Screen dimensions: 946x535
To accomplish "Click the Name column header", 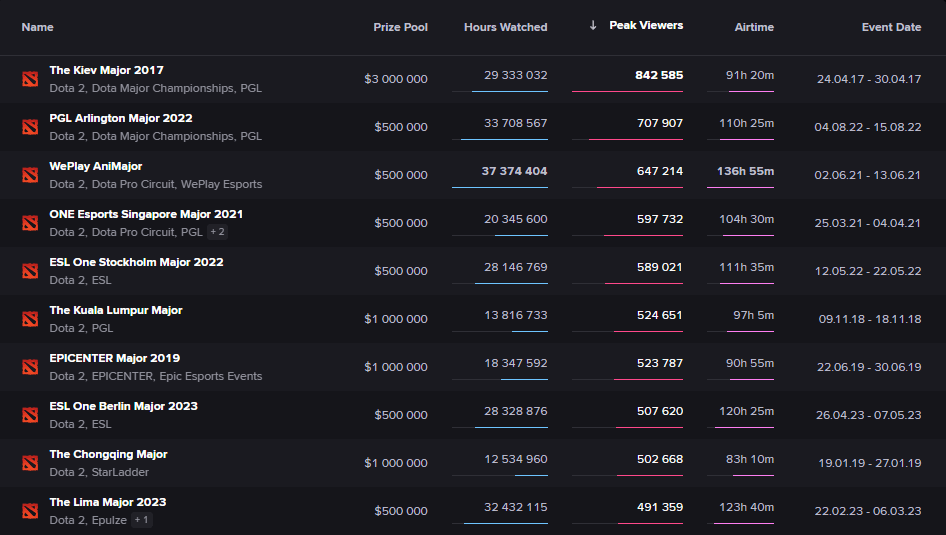I will tap(38, 27).
